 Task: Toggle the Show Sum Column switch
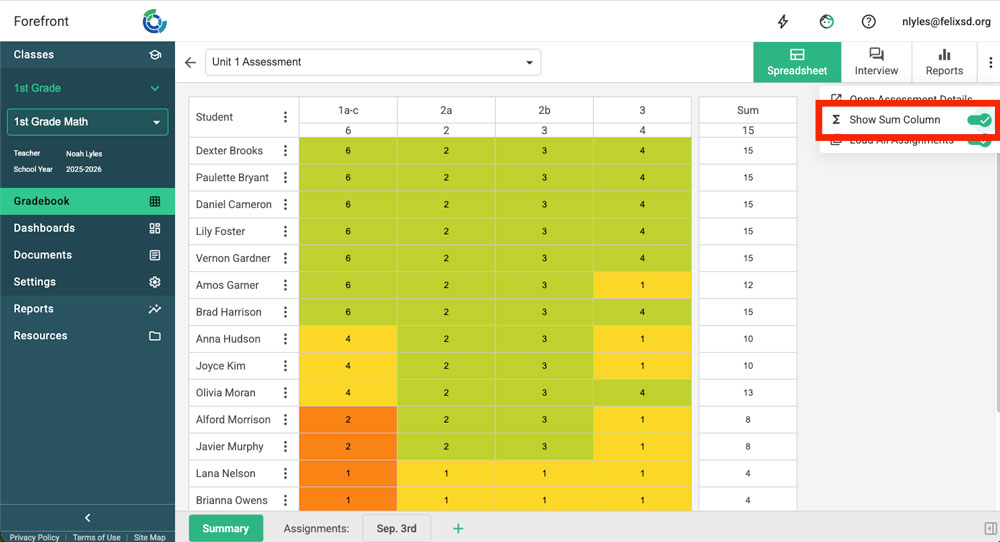(979, 120)
